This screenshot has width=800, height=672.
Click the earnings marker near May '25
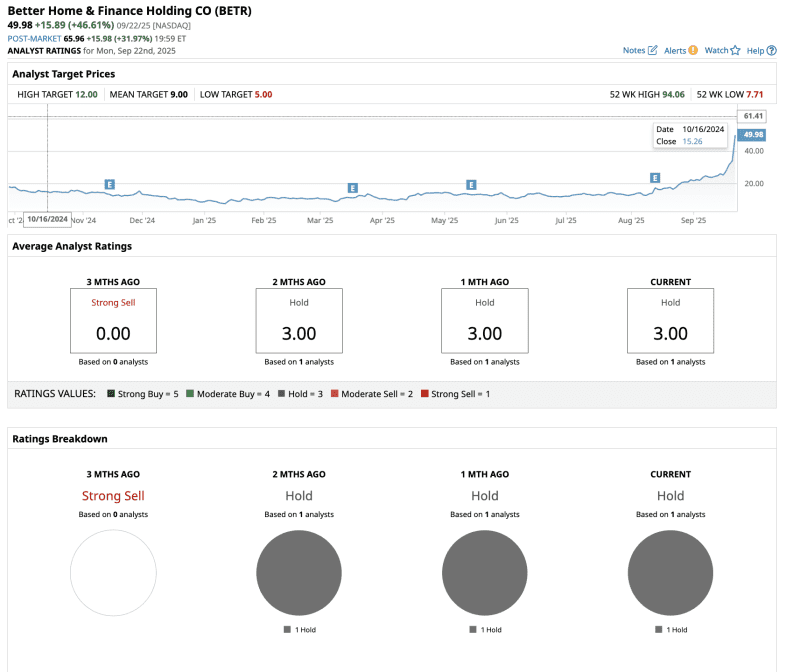(471, 185)
